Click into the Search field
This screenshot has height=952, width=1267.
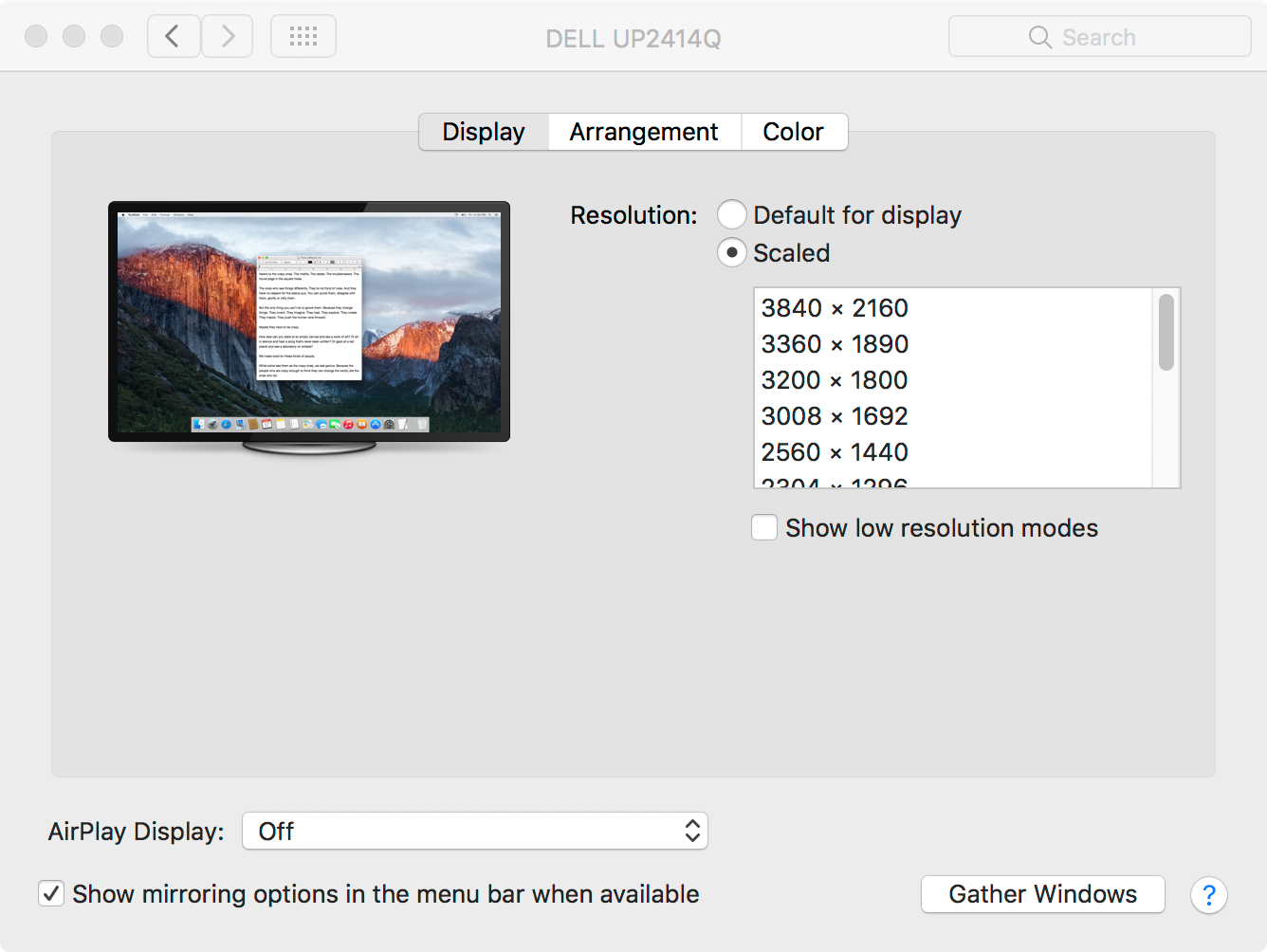[1100, 37]
